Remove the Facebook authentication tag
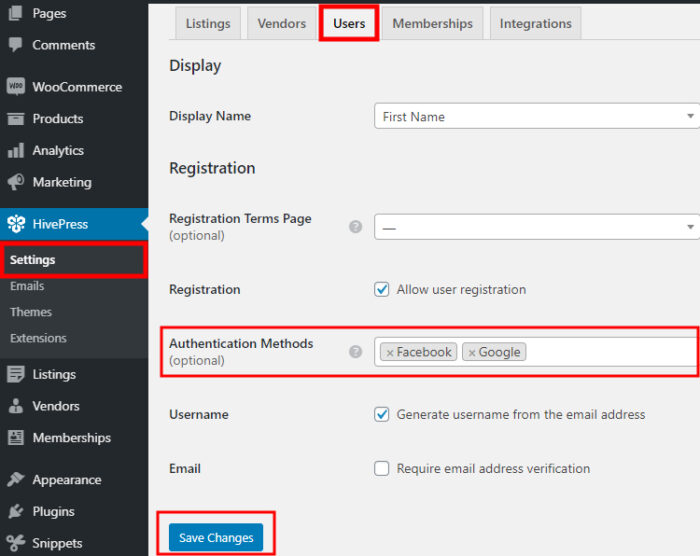Image resolution: width=700 pixels, height=556 pixels. point(390,353)
